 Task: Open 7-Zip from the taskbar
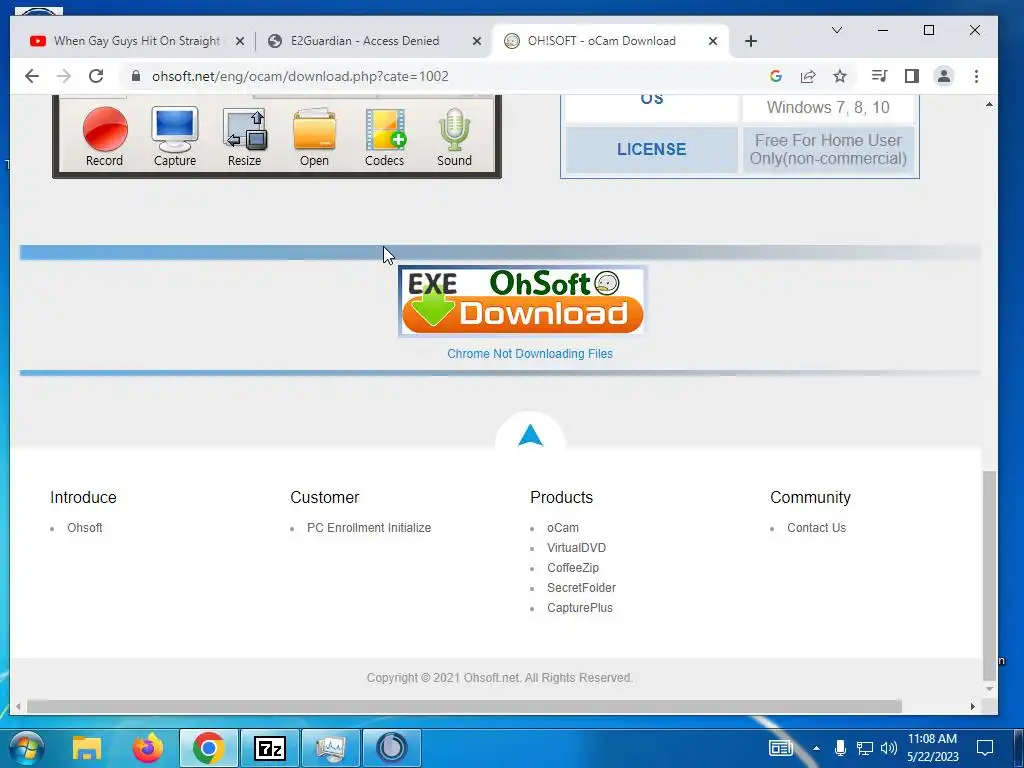coord(270,748)
